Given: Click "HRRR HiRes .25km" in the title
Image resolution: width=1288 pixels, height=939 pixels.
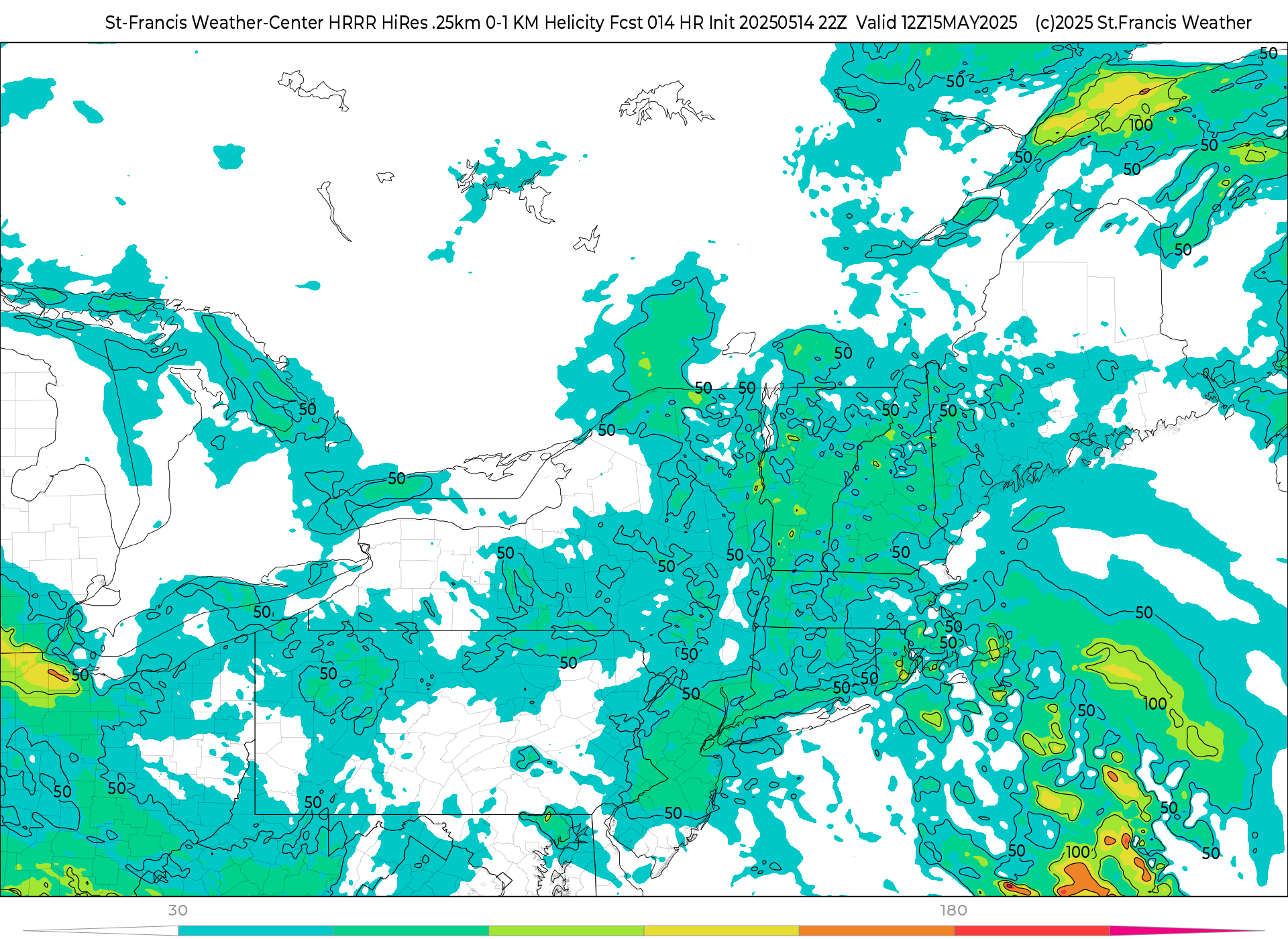Looking at the screenshot, I should (405, 23).
